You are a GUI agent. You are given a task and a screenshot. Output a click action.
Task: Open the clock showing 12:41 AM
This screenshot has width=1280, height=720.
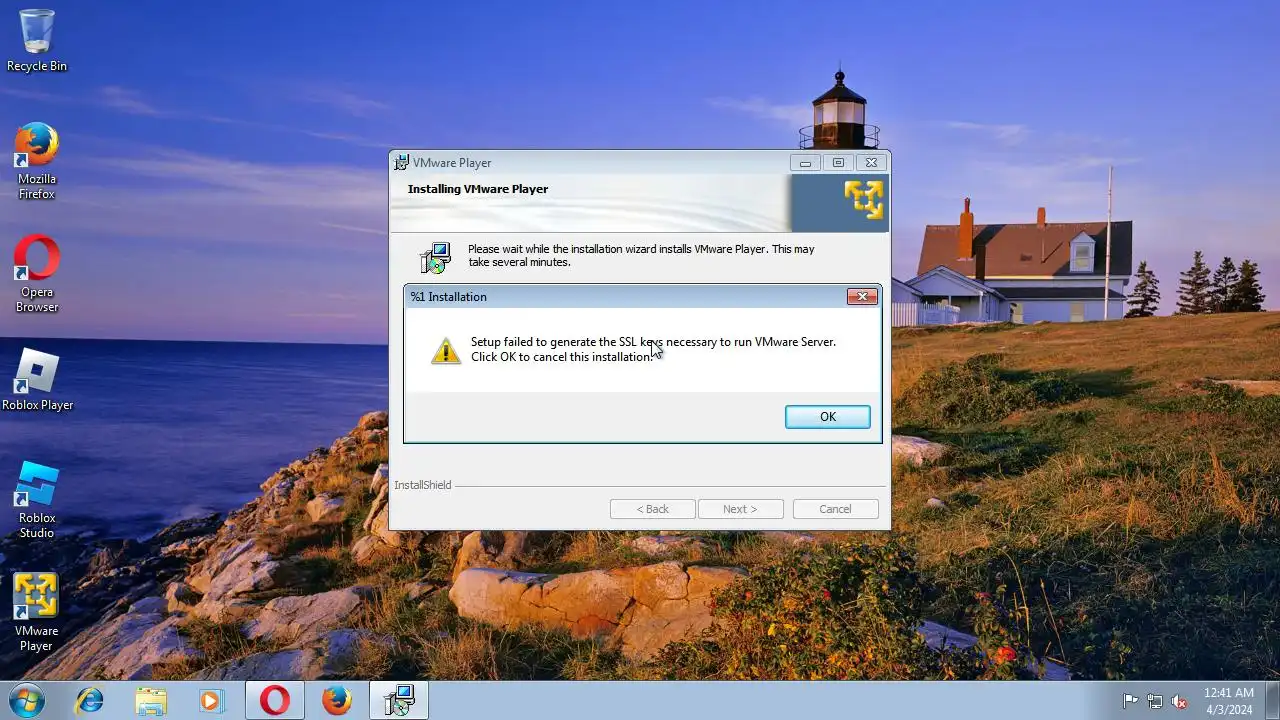tap(1229, 700)
